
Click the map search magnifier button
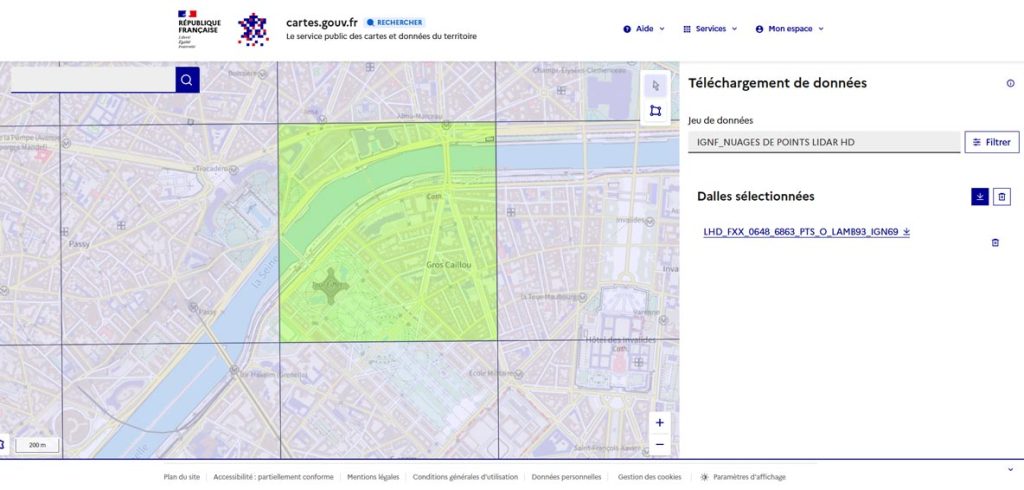click(x=187, y=80)
